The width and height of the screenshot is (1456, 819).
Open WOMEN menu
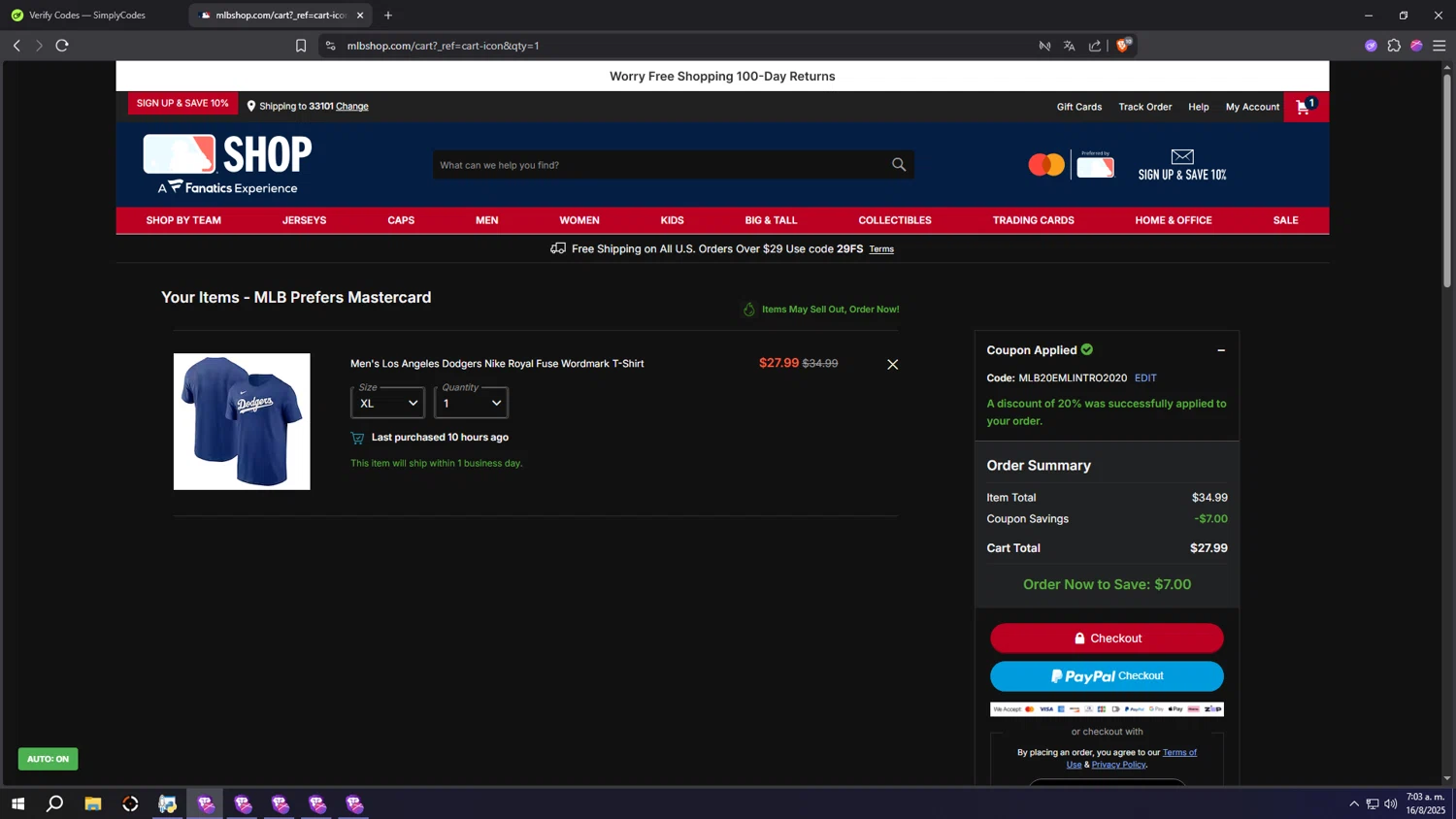click(x=579, y=220)
